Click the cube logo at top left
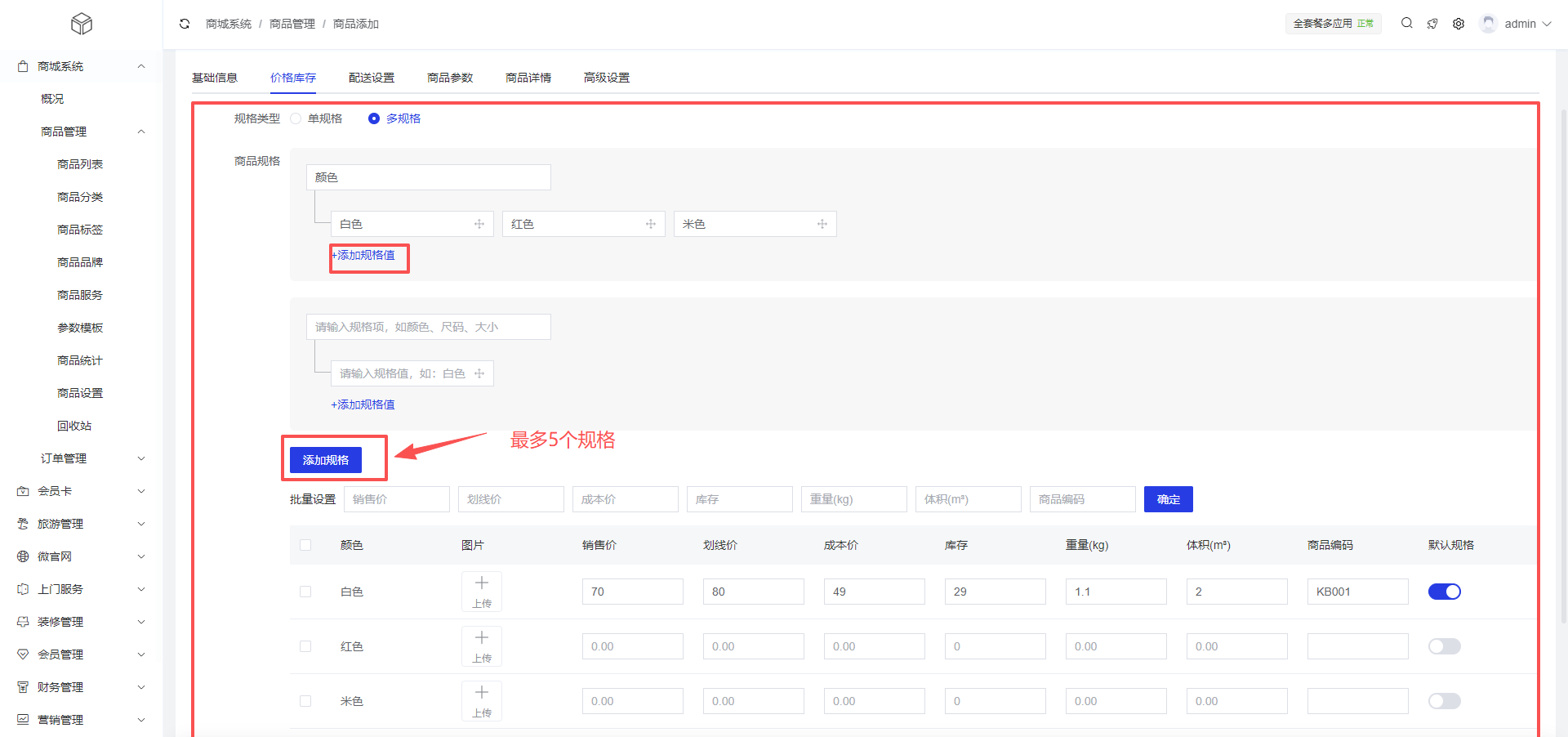The width and height of the screenshot is (1568, 737). (x=82, y=24)
